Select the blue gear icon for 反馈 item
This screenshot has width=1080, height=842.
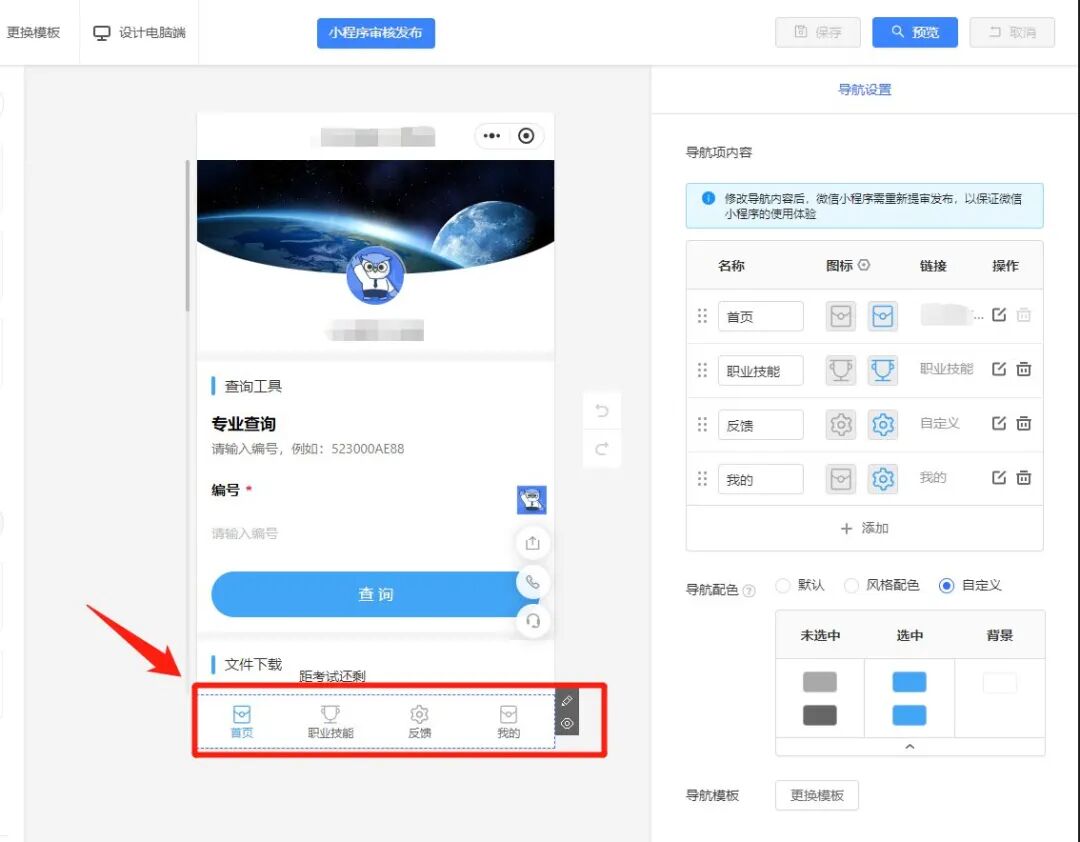(883, 424)
